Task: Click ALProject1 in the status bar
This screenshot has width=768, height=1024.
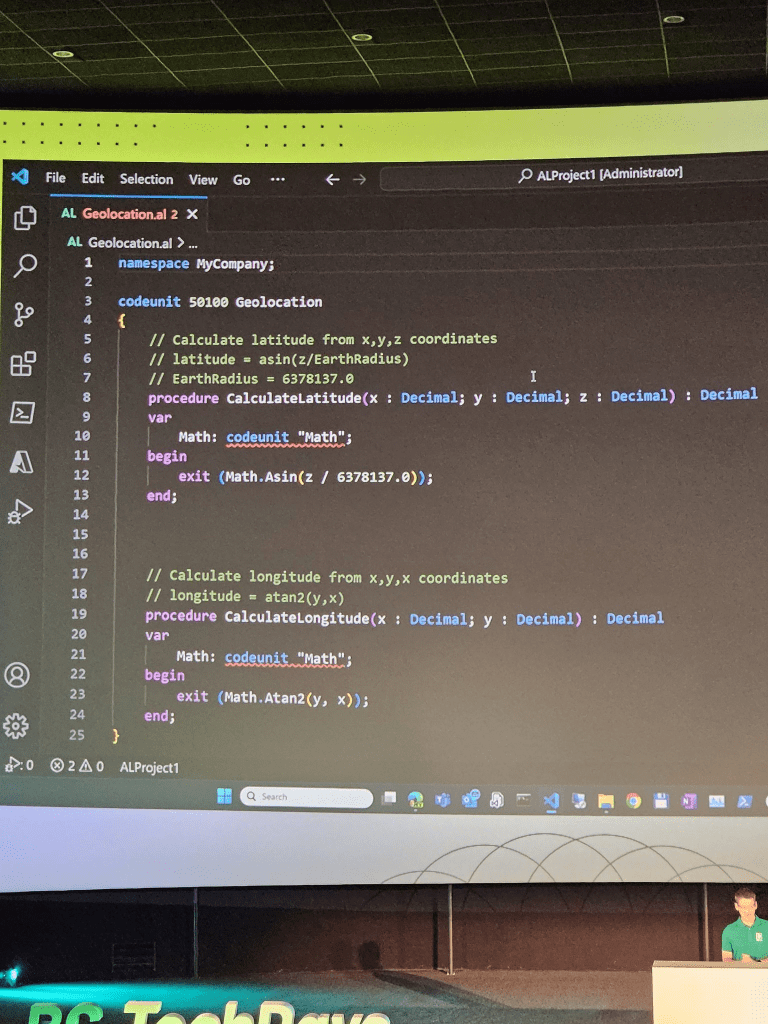Action: pyautogui.click(x=148, y=767)
